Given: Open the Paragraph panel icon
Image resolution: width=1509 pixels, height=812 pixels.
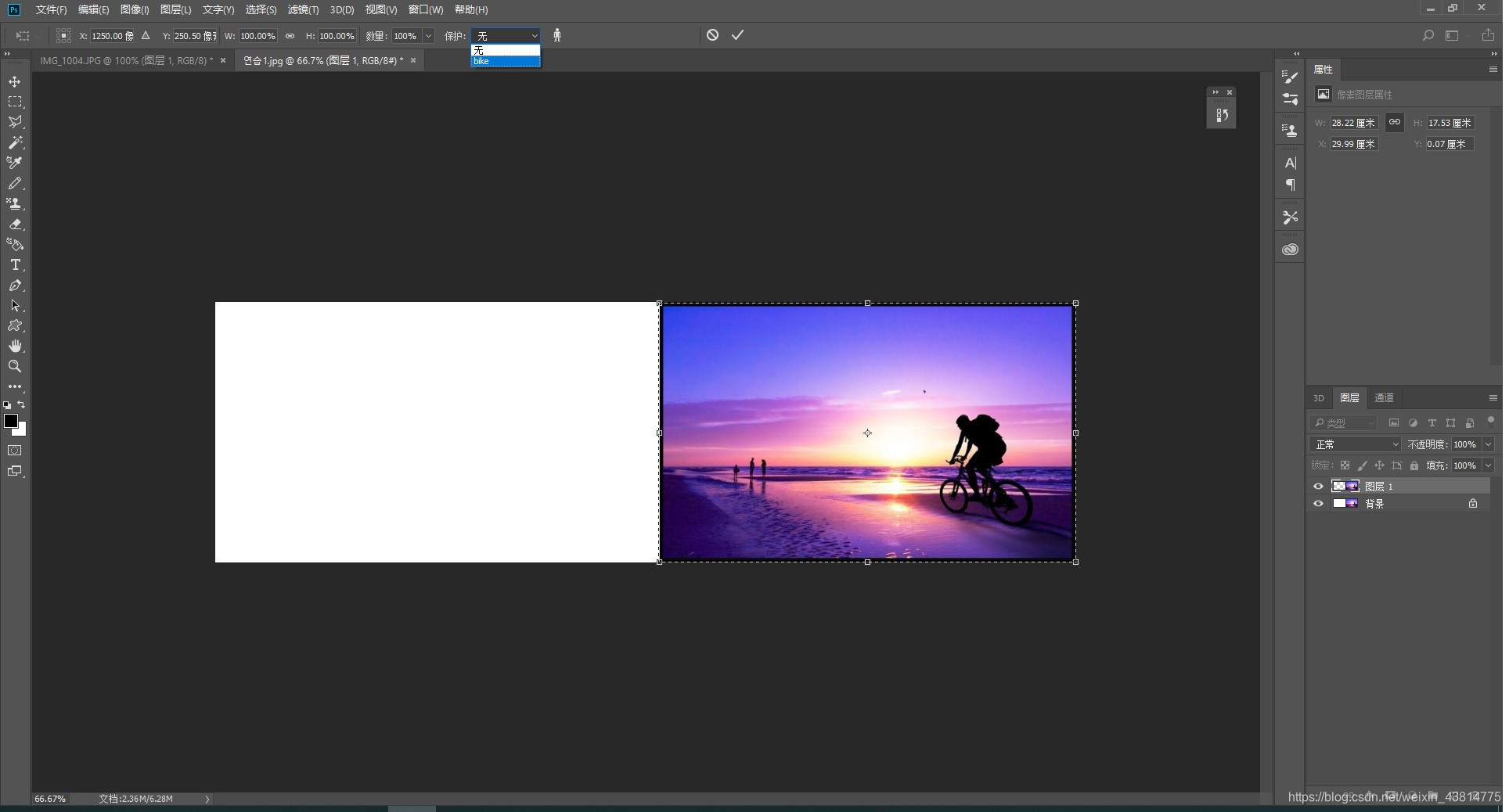Looking at the screenshot, I should tap(1291, 185).
